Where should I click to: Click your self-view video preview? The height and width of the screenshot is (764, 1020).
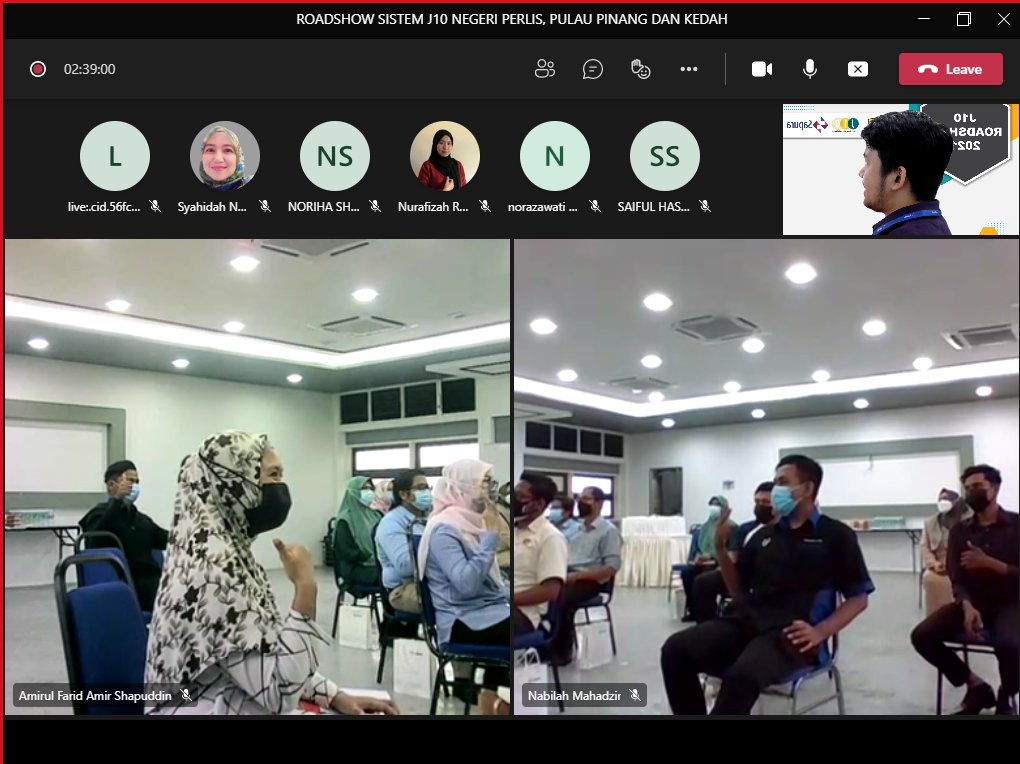click(x=898, y=168)
